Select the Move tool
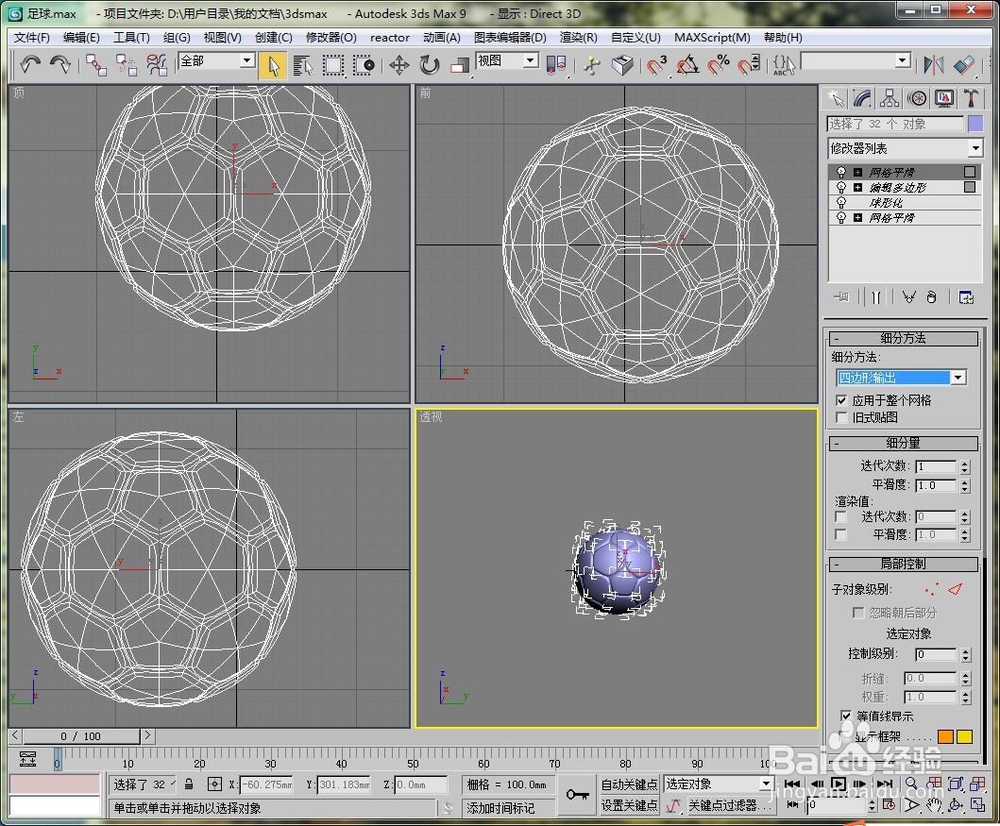1000x826 pixels. click(x=399, y=65)
